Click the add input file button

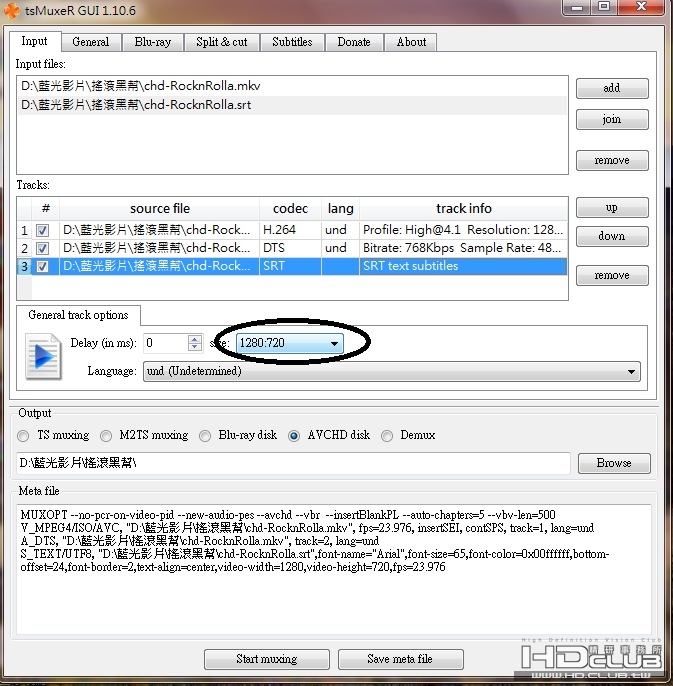click(612, 88)
